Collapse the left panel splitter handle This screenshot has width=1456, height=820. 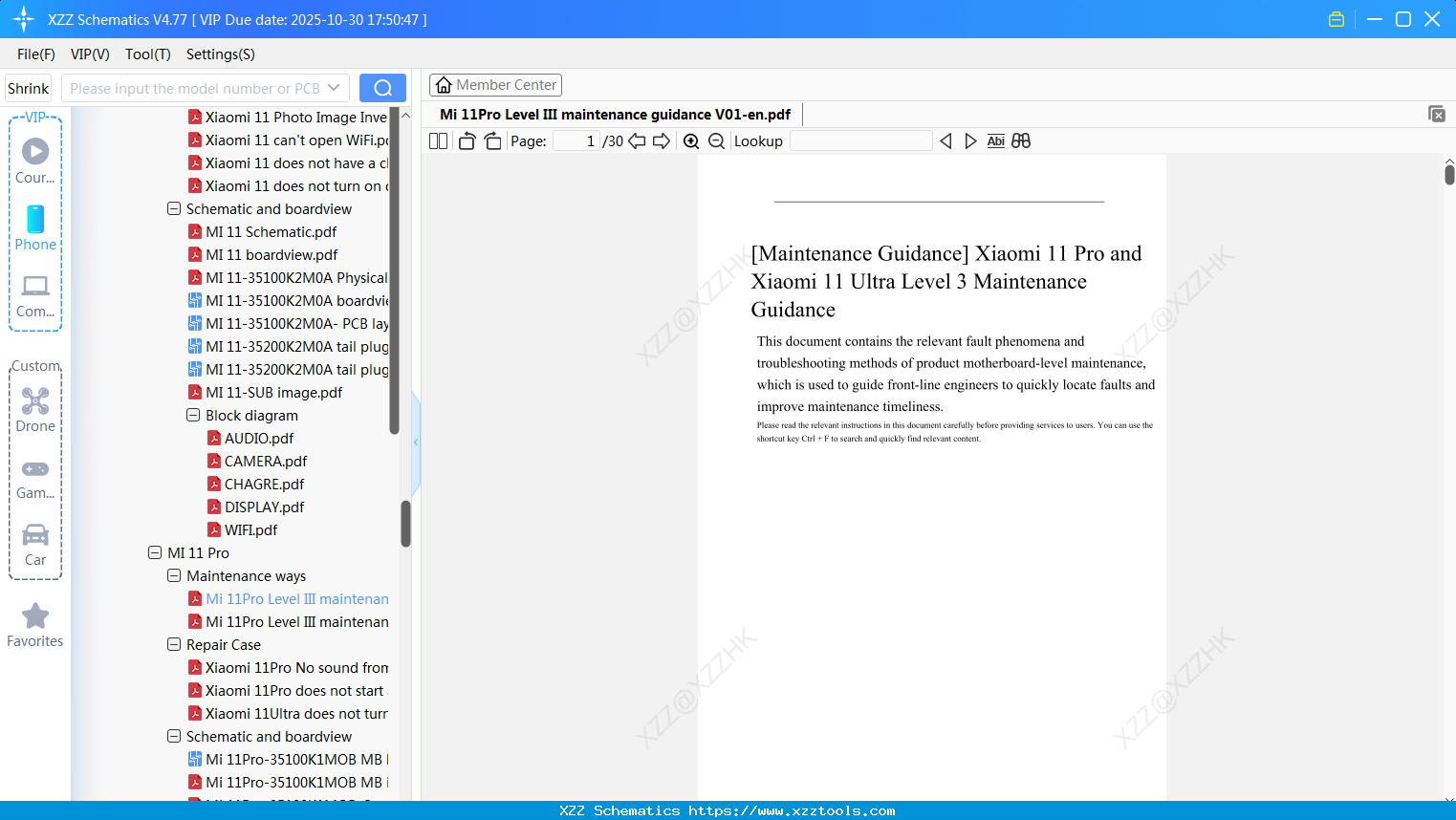point(416,442)
